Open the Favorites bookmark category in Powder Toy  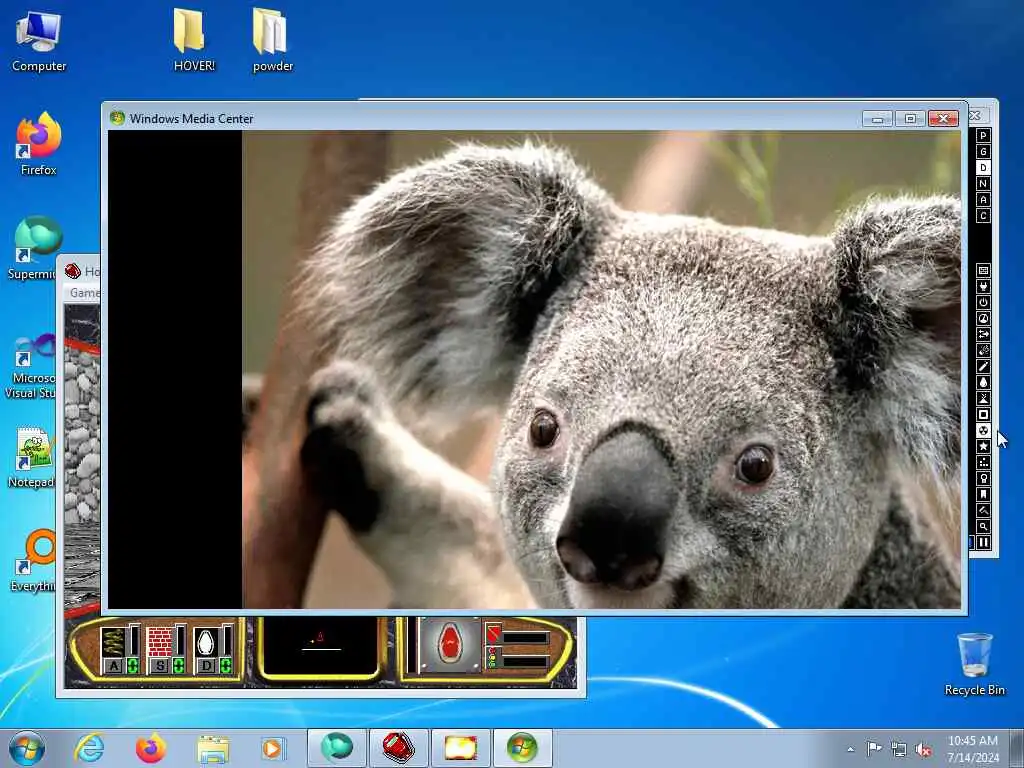point(983,494)
